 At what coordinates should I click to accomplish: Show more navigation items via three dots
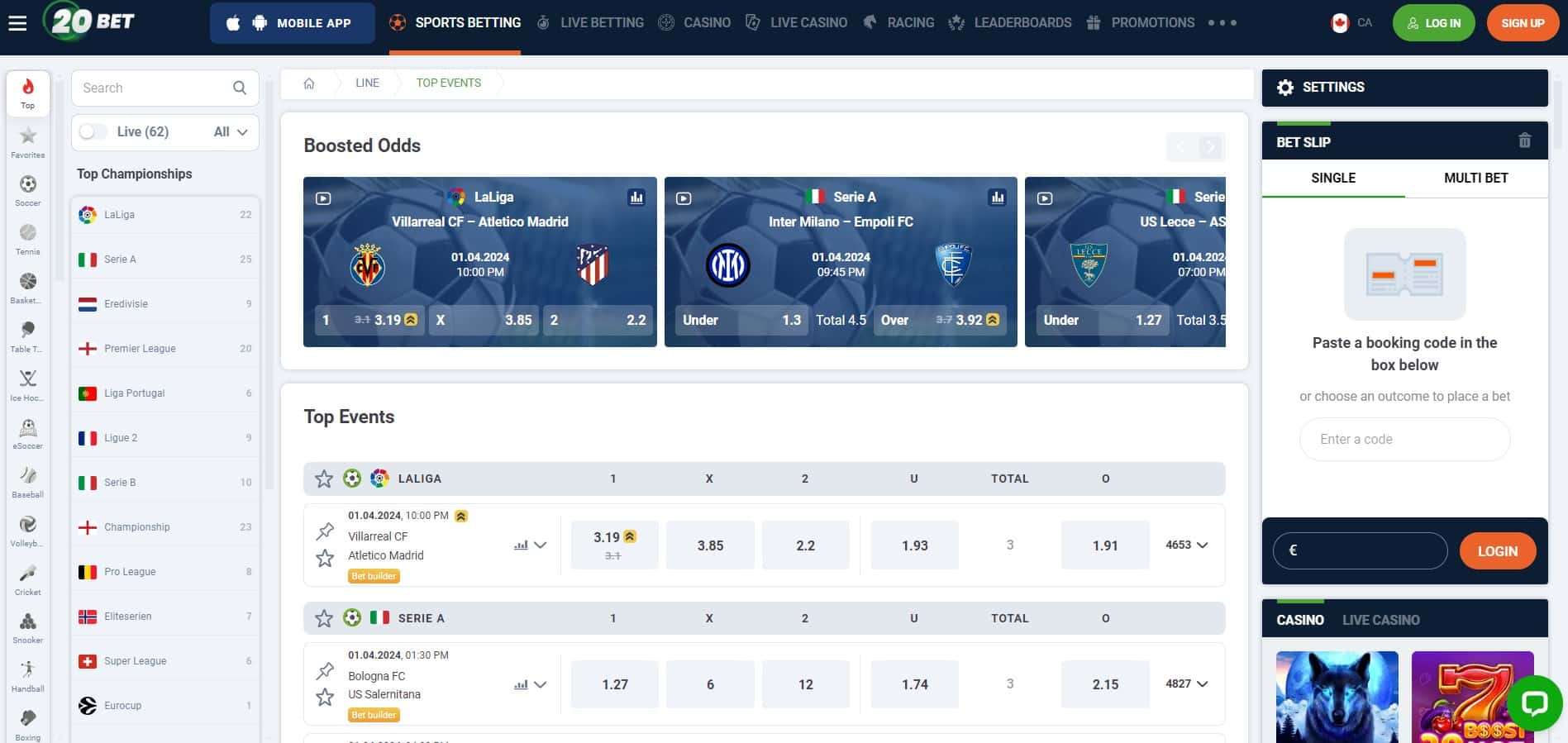[x=1222, y=23]
